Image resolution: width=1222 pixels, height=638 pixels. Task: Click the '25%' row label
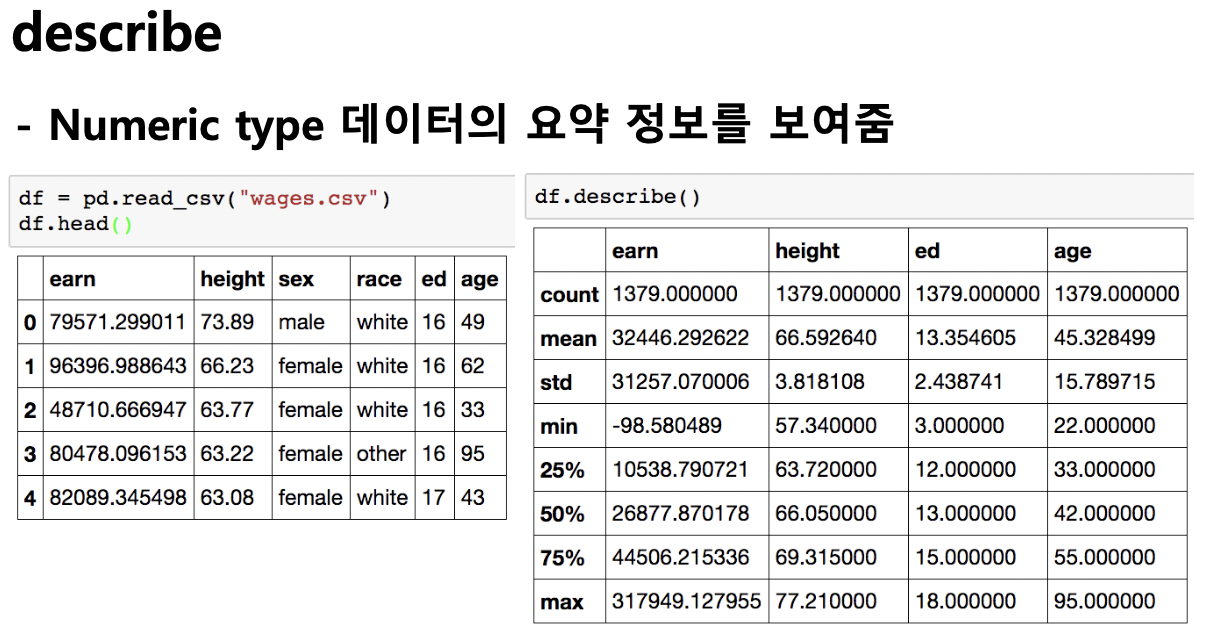coord(562,470)
